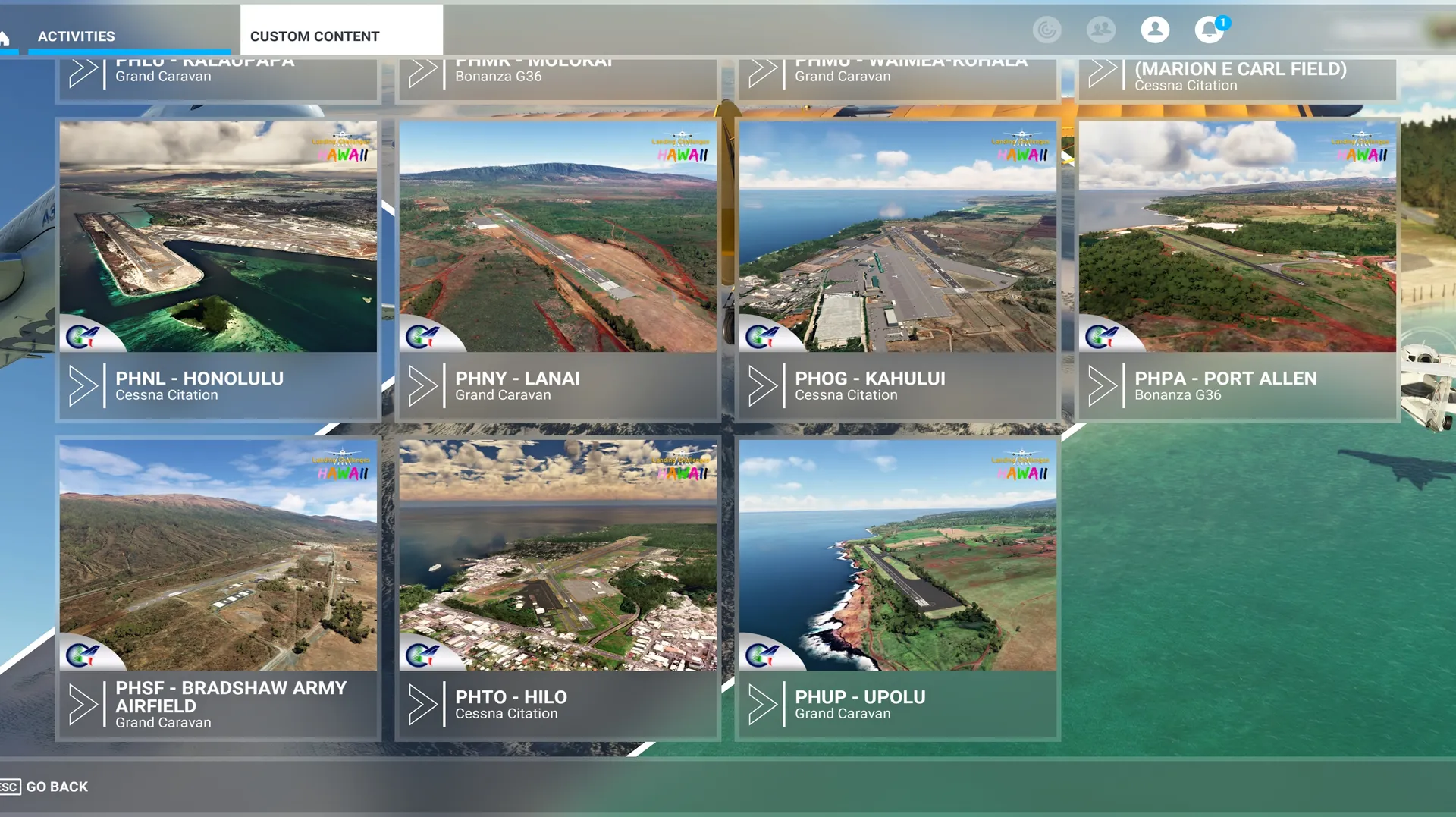Click the Hawaii badge on Honolulu image
Screen dimensions: 1456x817
pyautogui.click(x=342, y=147)
